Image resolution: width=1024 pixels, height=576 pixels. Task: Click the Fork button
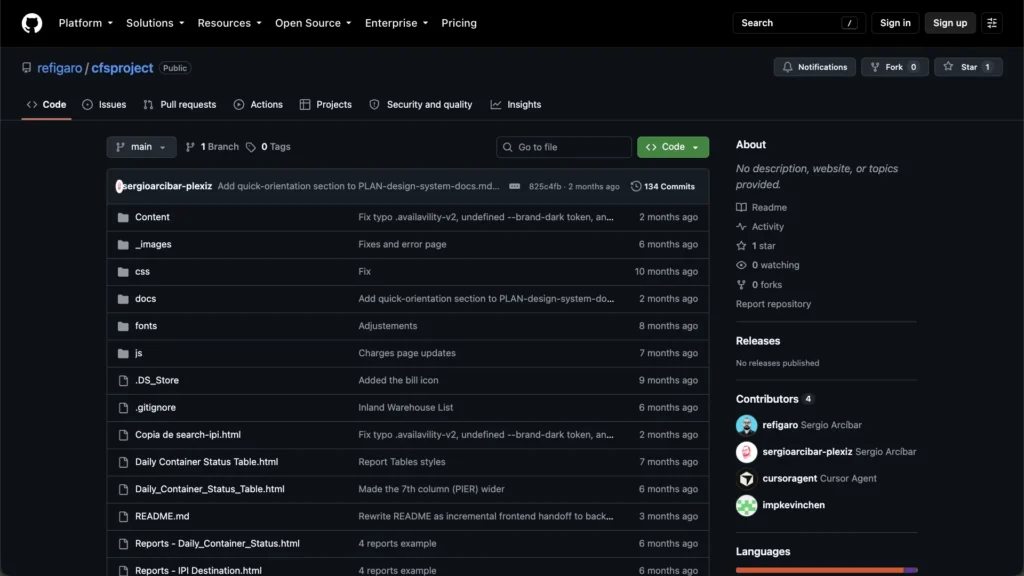point(895,67)
